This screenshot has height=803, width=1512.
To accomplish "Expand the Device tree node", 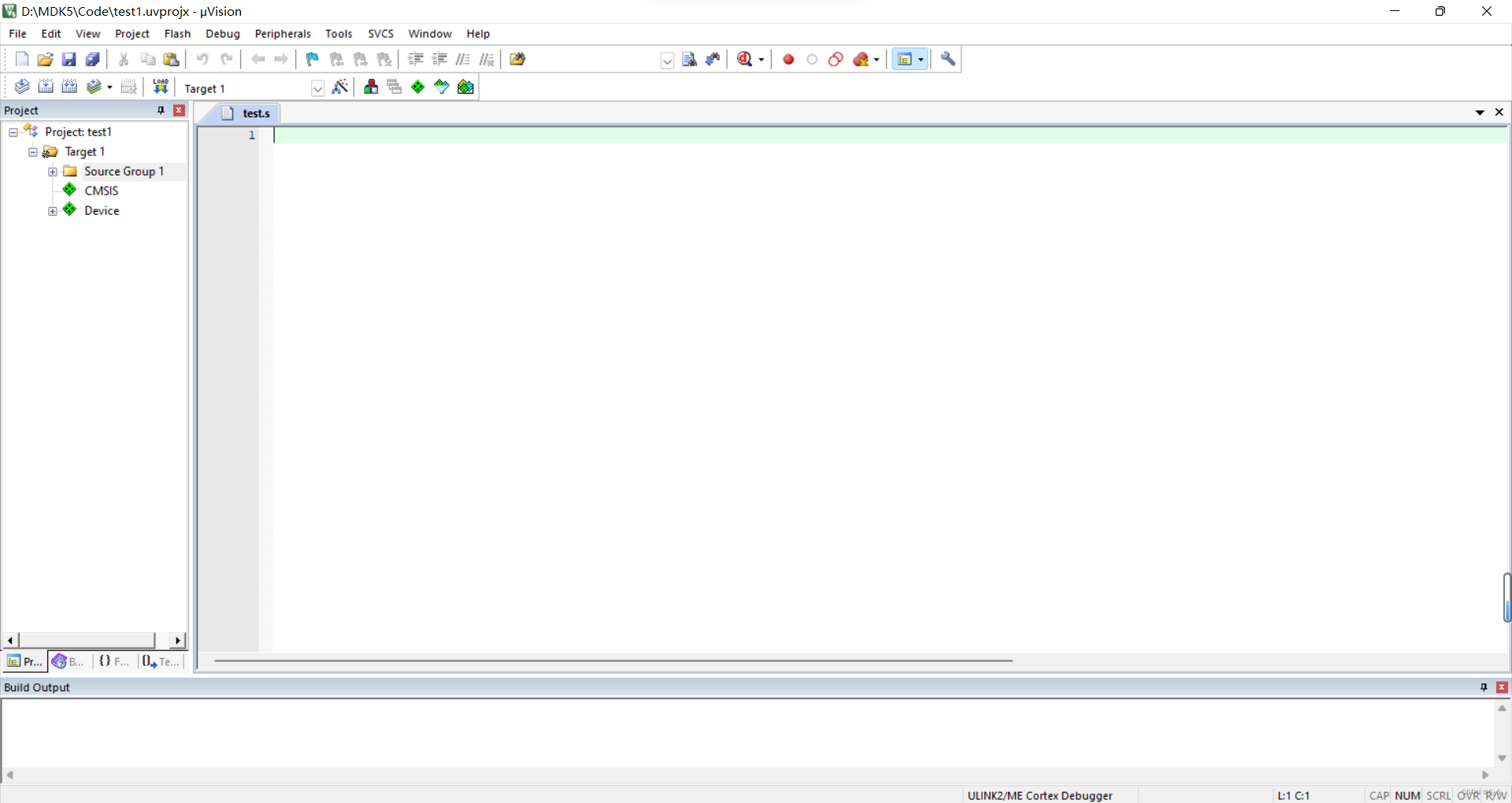I will click(53, 211).
